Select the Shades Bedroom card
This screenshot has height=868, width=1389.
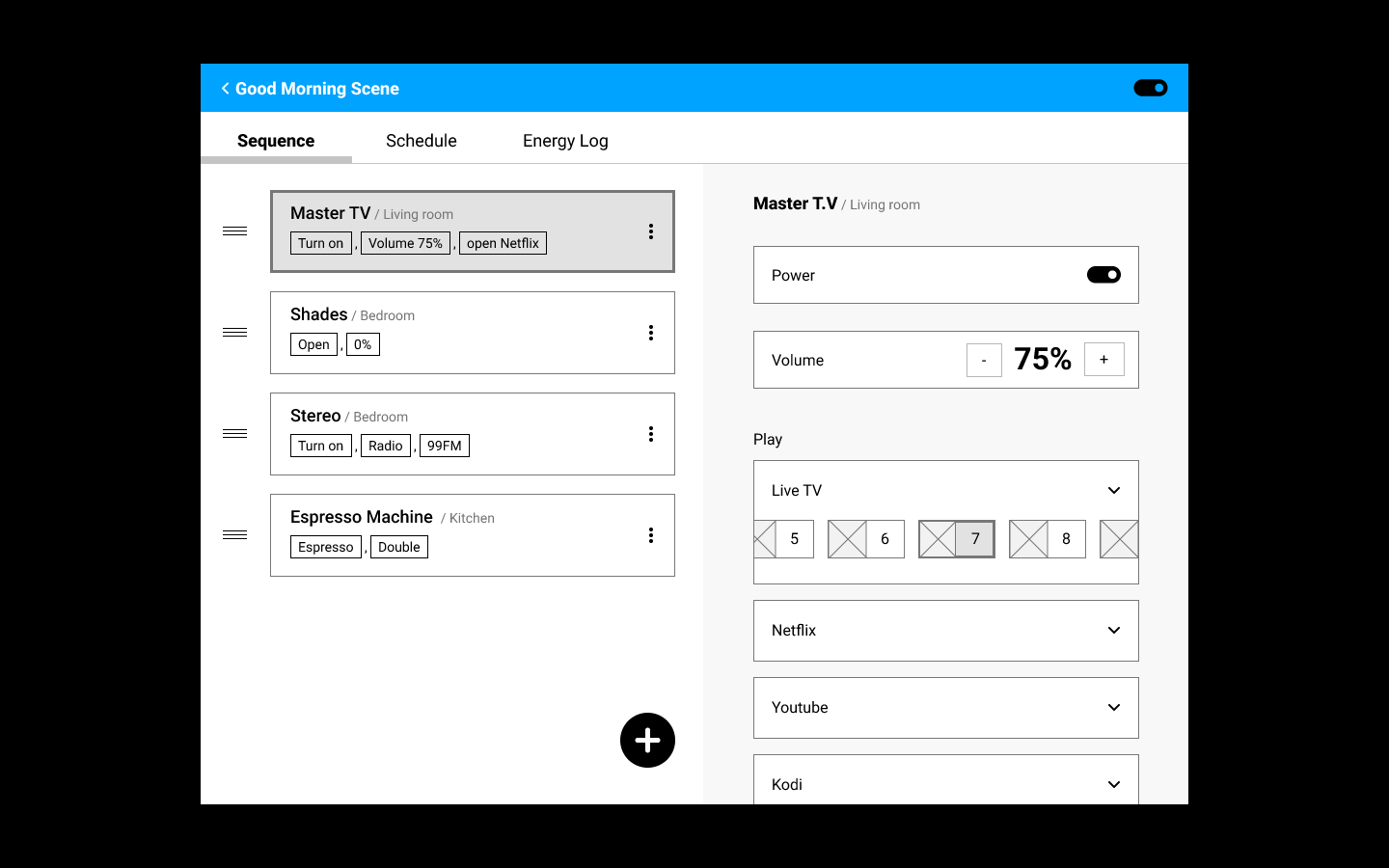click(x=473, y=333)
